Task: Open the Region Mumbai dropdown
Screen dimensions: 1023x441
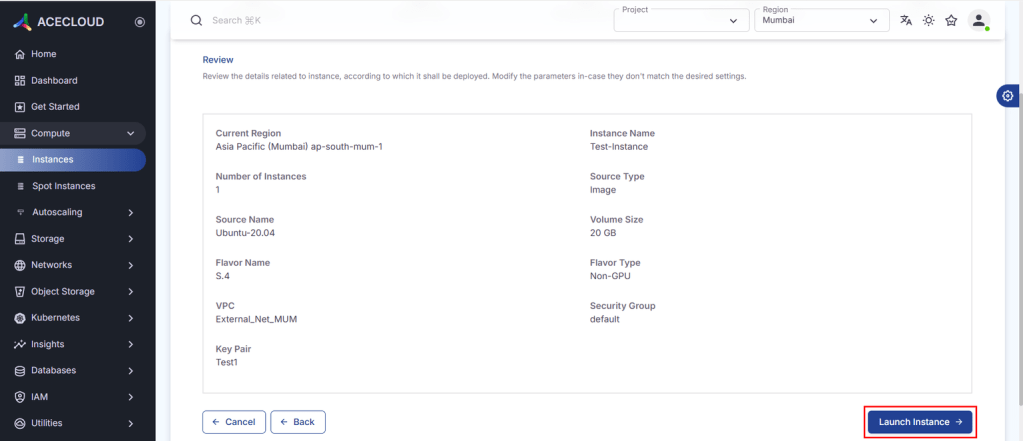Action: coord(821,20)
